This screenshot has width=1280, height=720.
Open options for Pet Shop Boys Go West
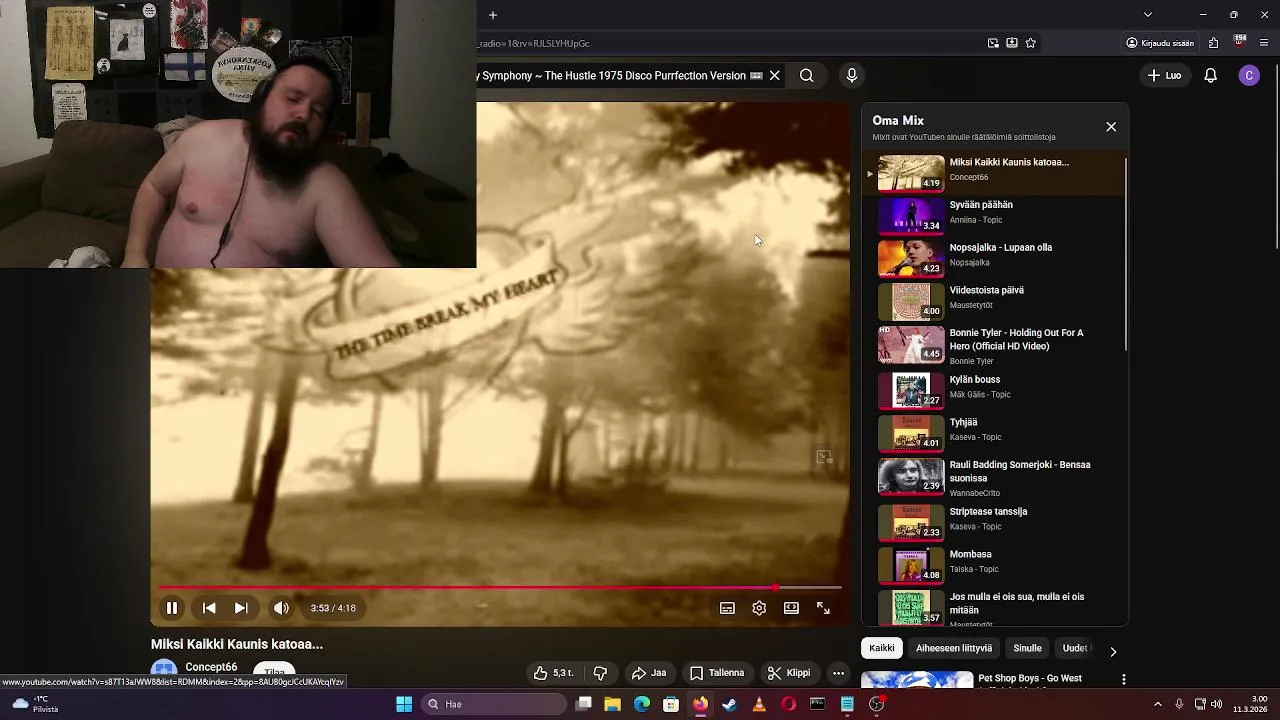tap(1124, 680)
